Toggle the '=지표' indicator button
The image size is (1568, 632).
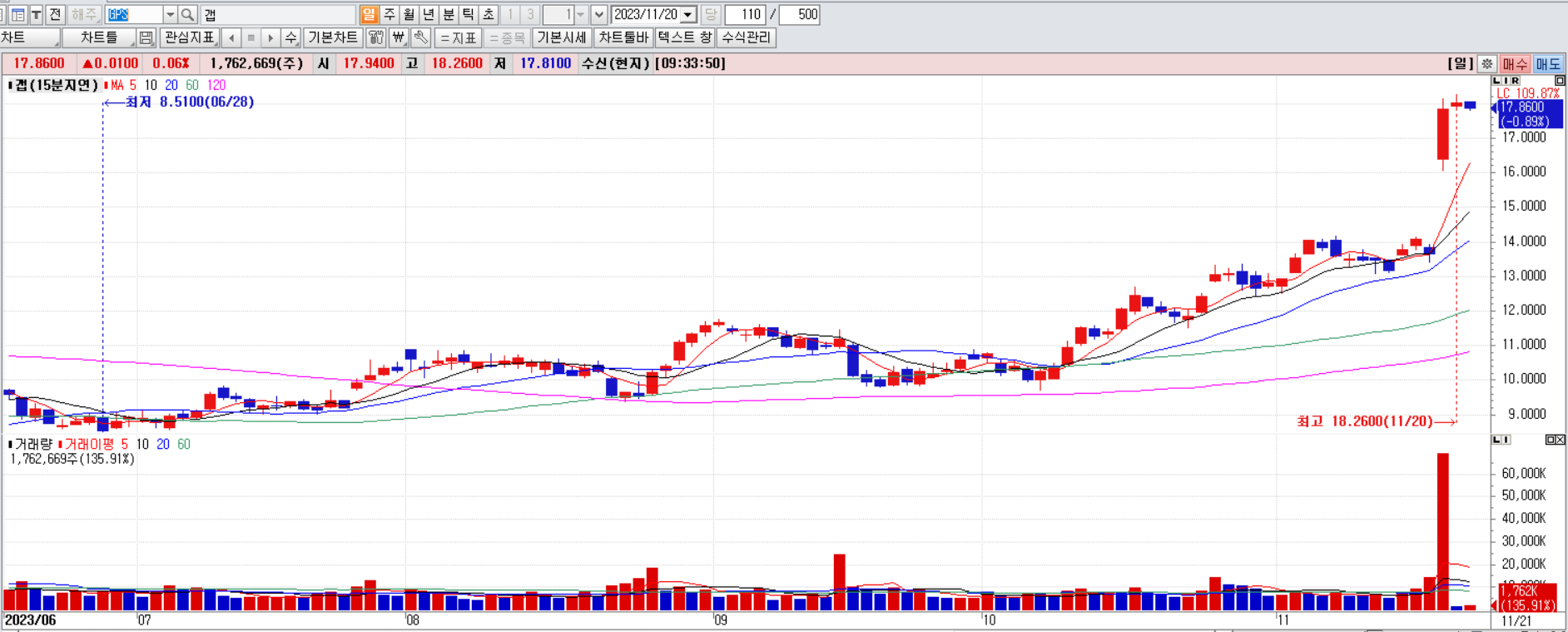click(x=458, y=37)
